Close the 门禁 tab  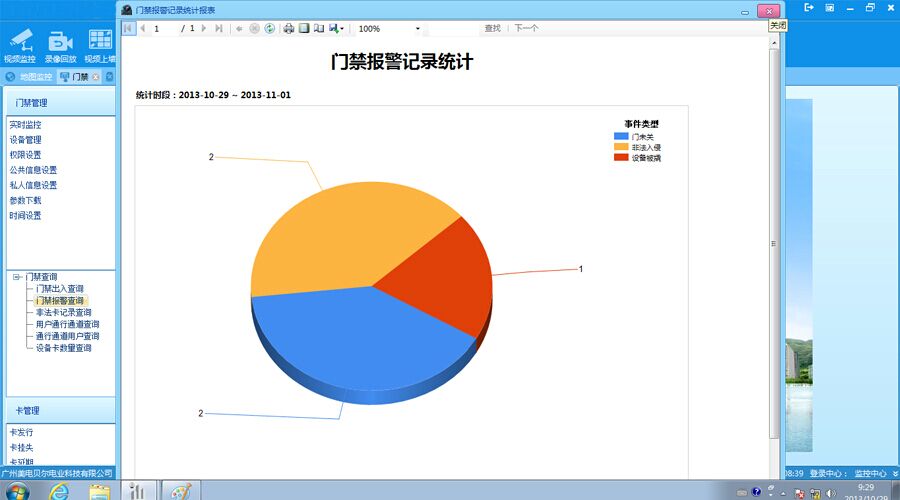pyautogui.click(x=96, y=77)
